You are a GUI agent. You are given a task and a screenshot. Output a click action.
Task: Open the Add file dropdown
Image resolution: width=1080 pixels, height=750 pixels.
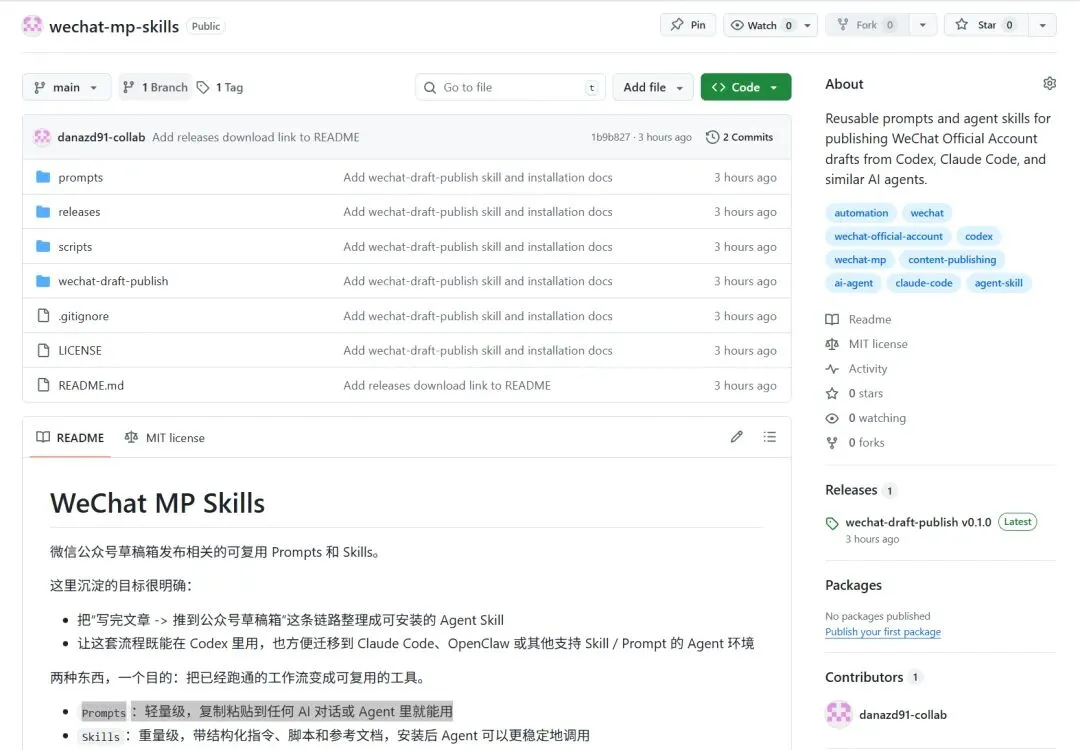652,87
